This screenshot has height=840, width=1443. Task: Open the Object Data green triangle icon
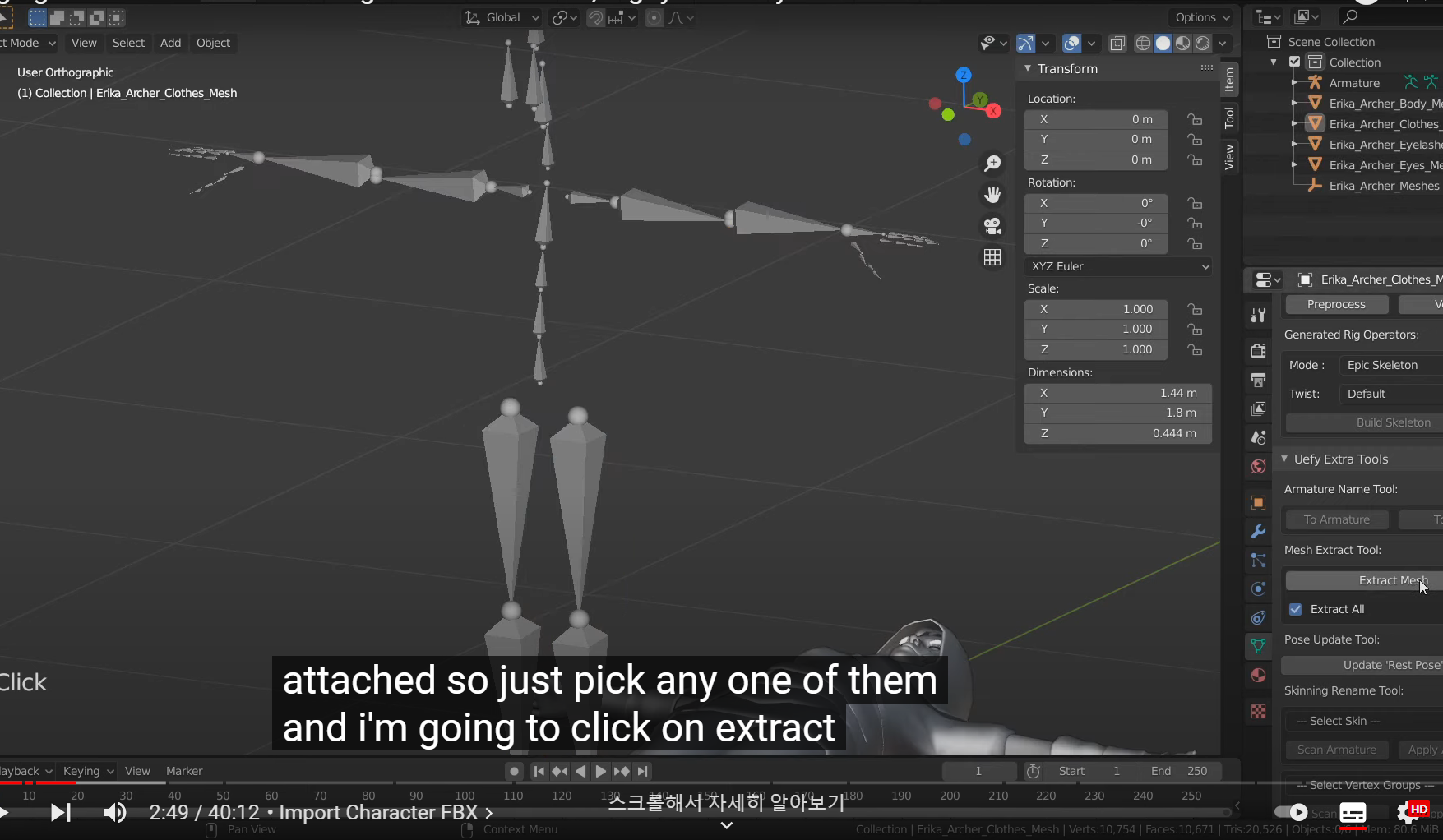[1258, 646]
